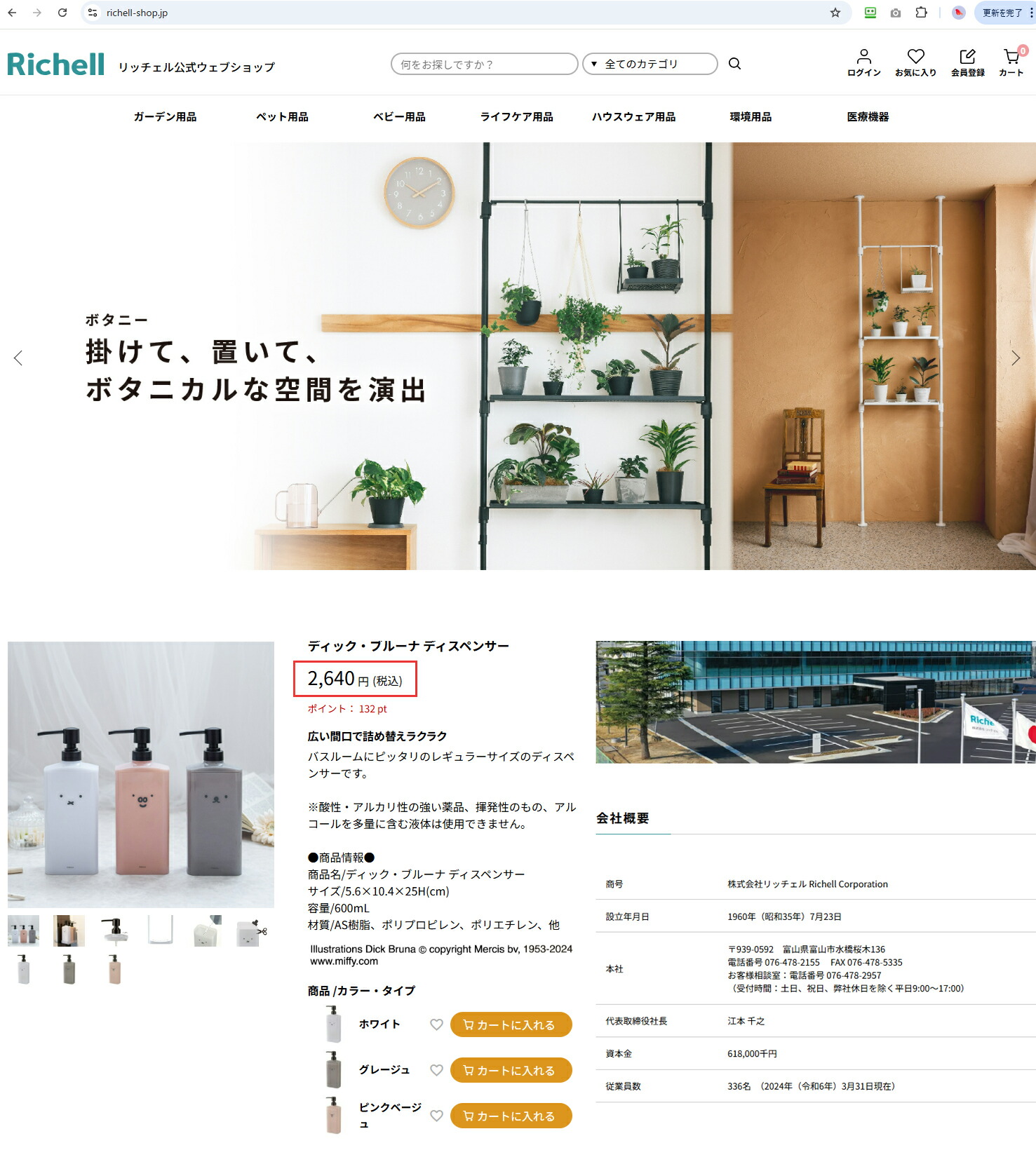This screenshot has height=1150, width=1036.
Task: Toggle favorite heart for グレージュ
Action: (x=436, y=1070)
